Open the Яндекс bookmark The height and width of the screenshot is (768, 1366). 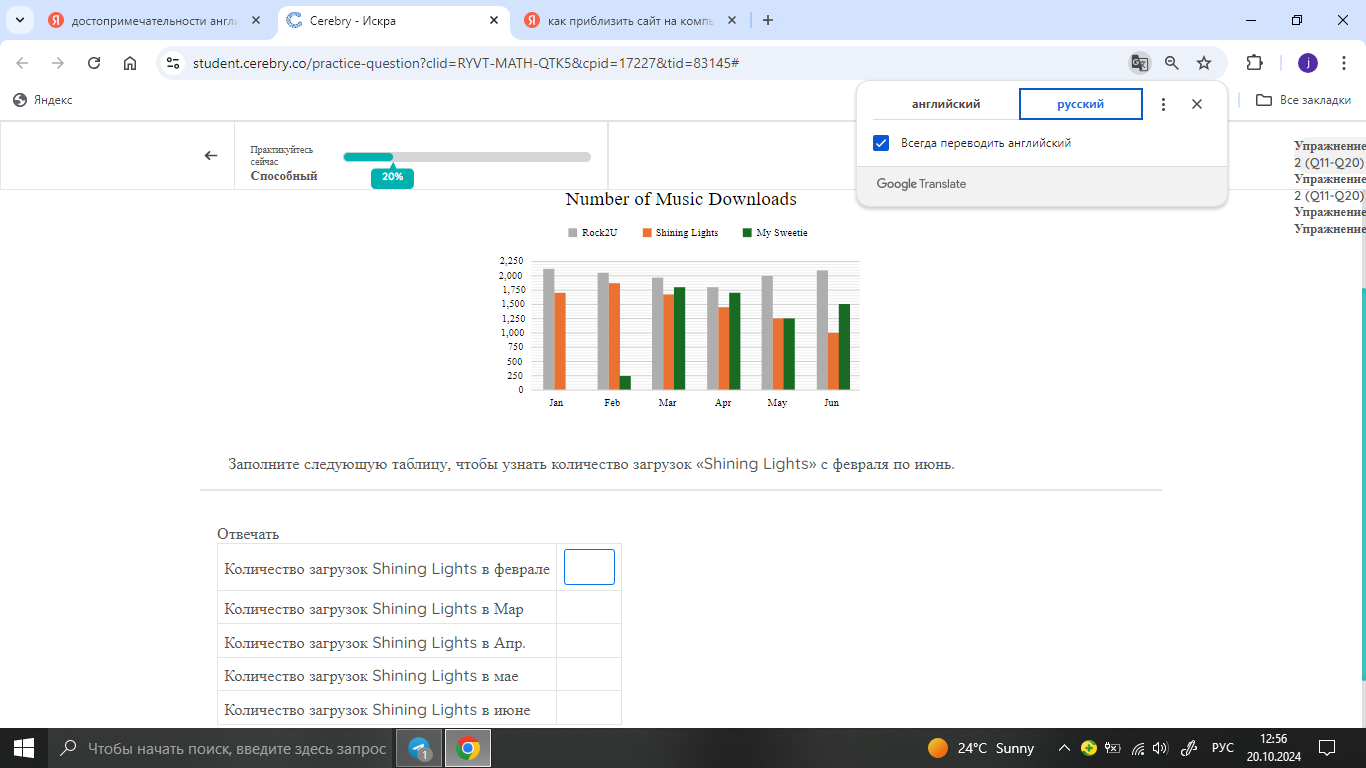[x=42, y=100]
